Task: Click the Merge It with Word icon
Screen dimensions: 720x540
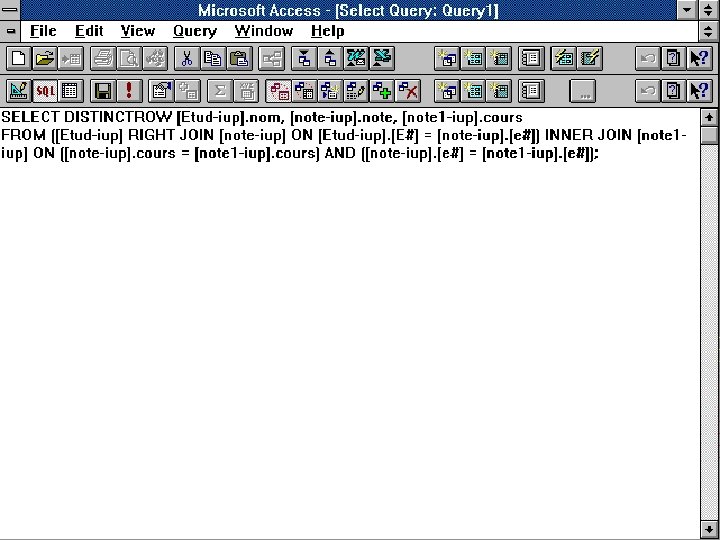Action: (356, 58)
